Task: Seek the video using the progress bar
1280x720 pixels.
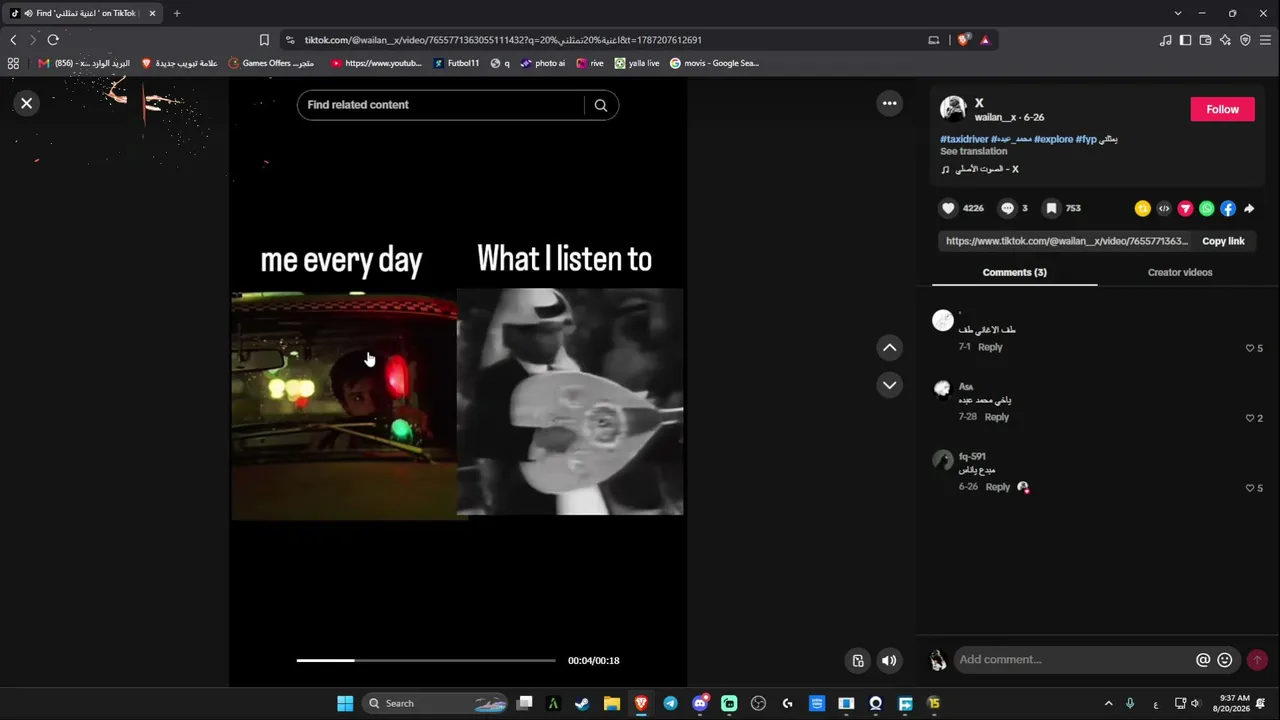Action: pos(426,661)
